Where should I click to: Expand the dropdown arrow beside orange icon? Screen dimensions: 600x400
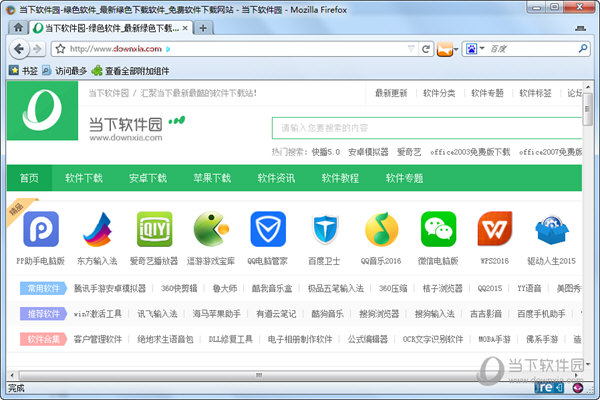456,49
